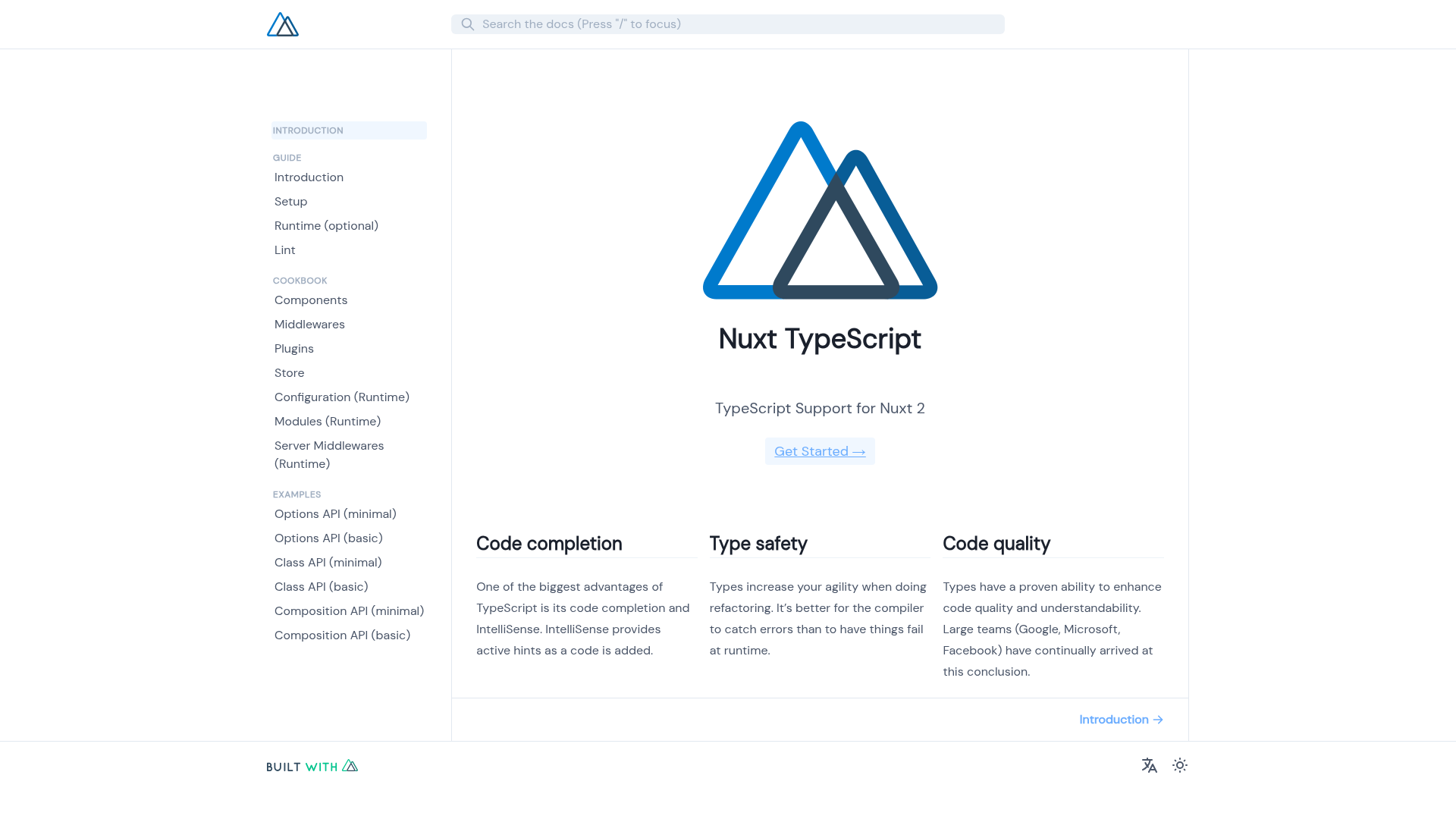
Task: Click the magnifier icon in search bar
Action: [x=468, y=24]
